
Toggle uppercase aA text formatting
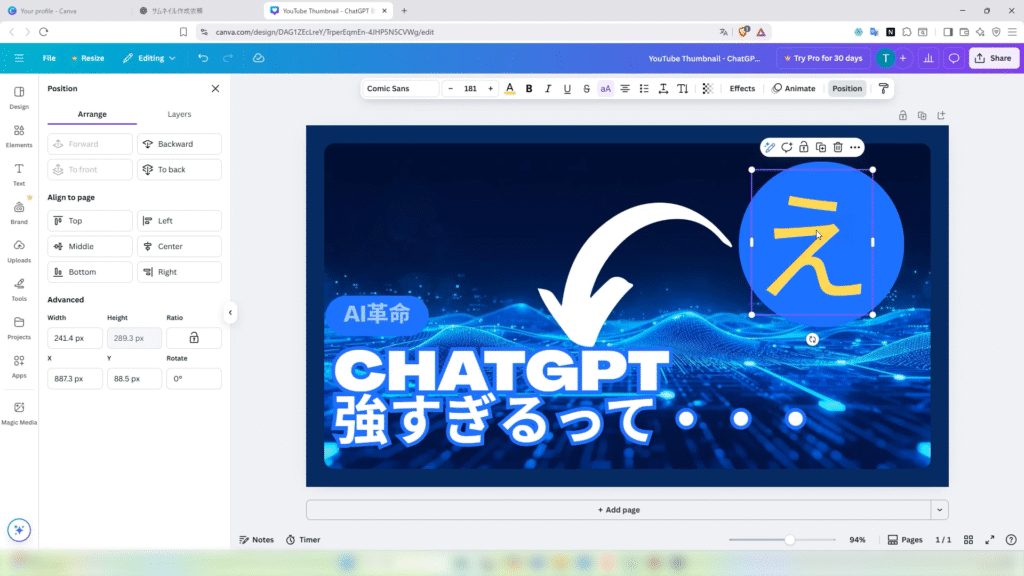605,88
